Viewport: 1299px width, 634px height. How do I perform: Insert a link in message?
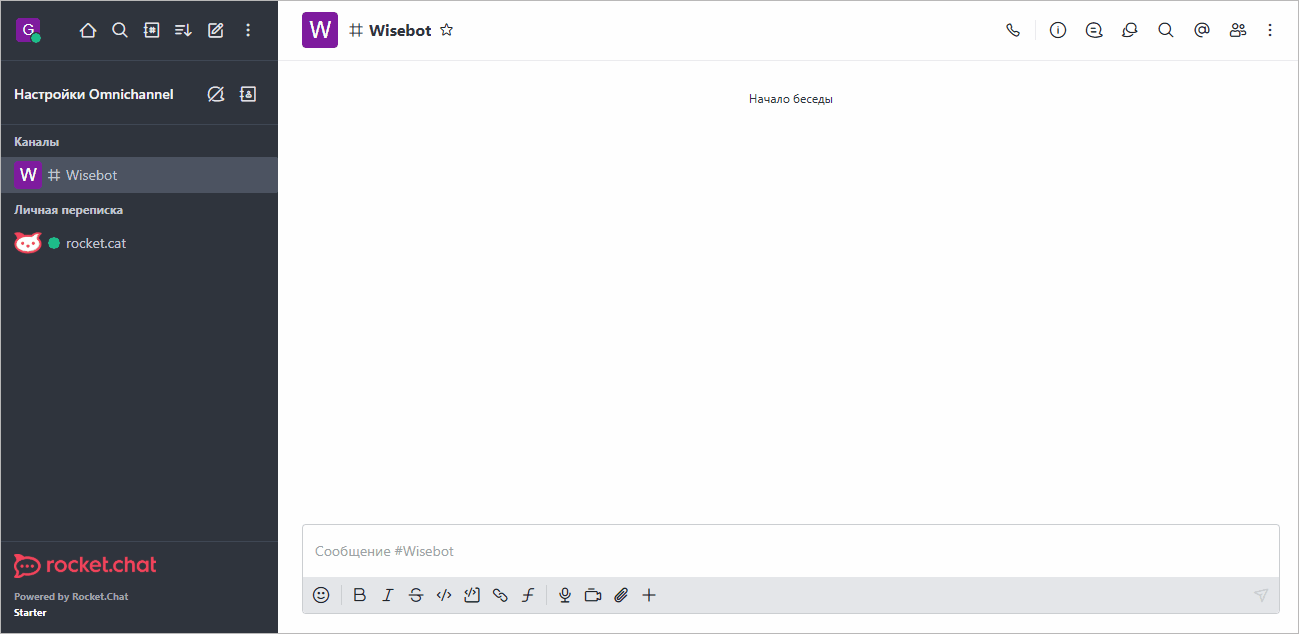click(500, 595)
